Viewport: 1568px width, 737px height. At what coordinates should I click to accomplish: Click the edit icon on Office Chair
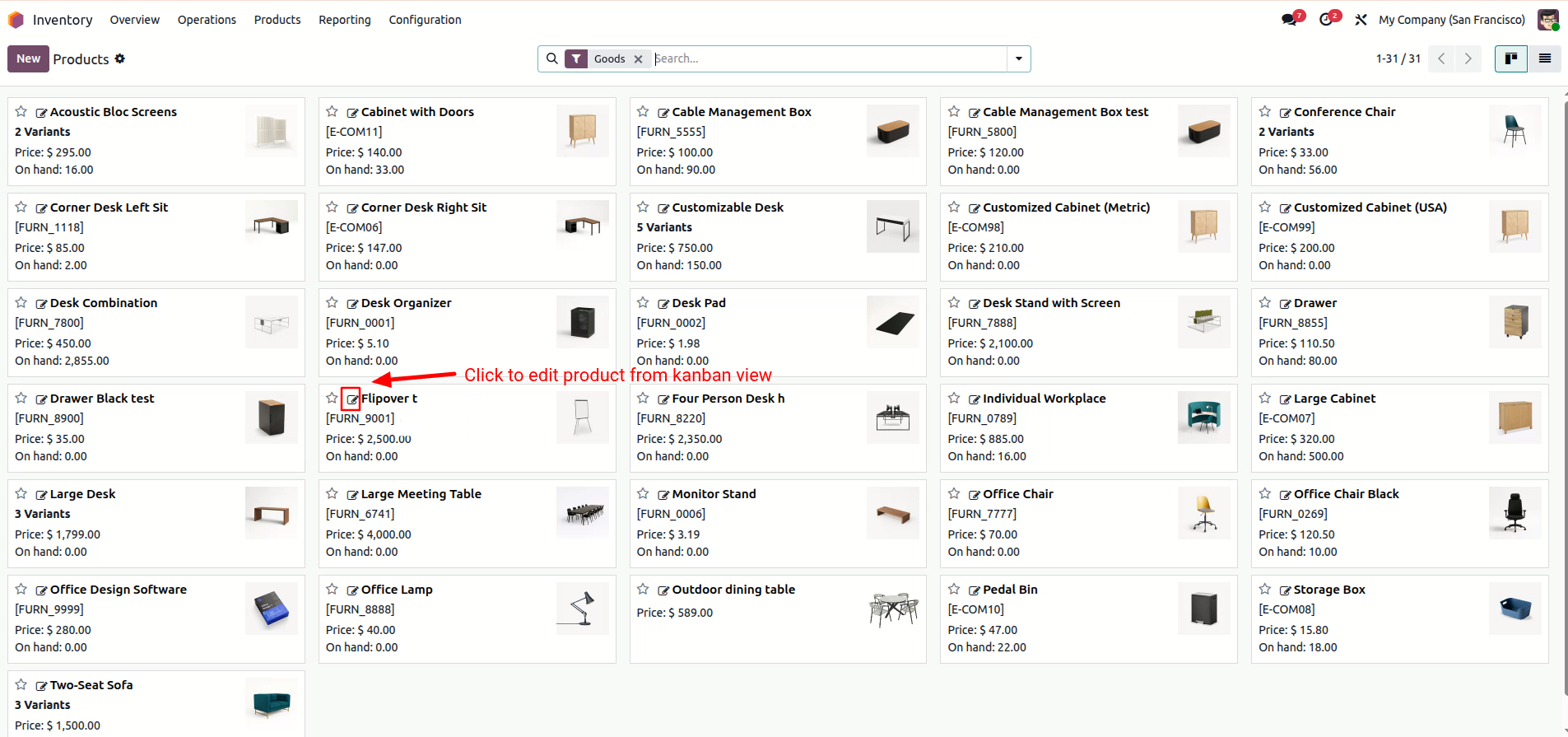[975, 495]
